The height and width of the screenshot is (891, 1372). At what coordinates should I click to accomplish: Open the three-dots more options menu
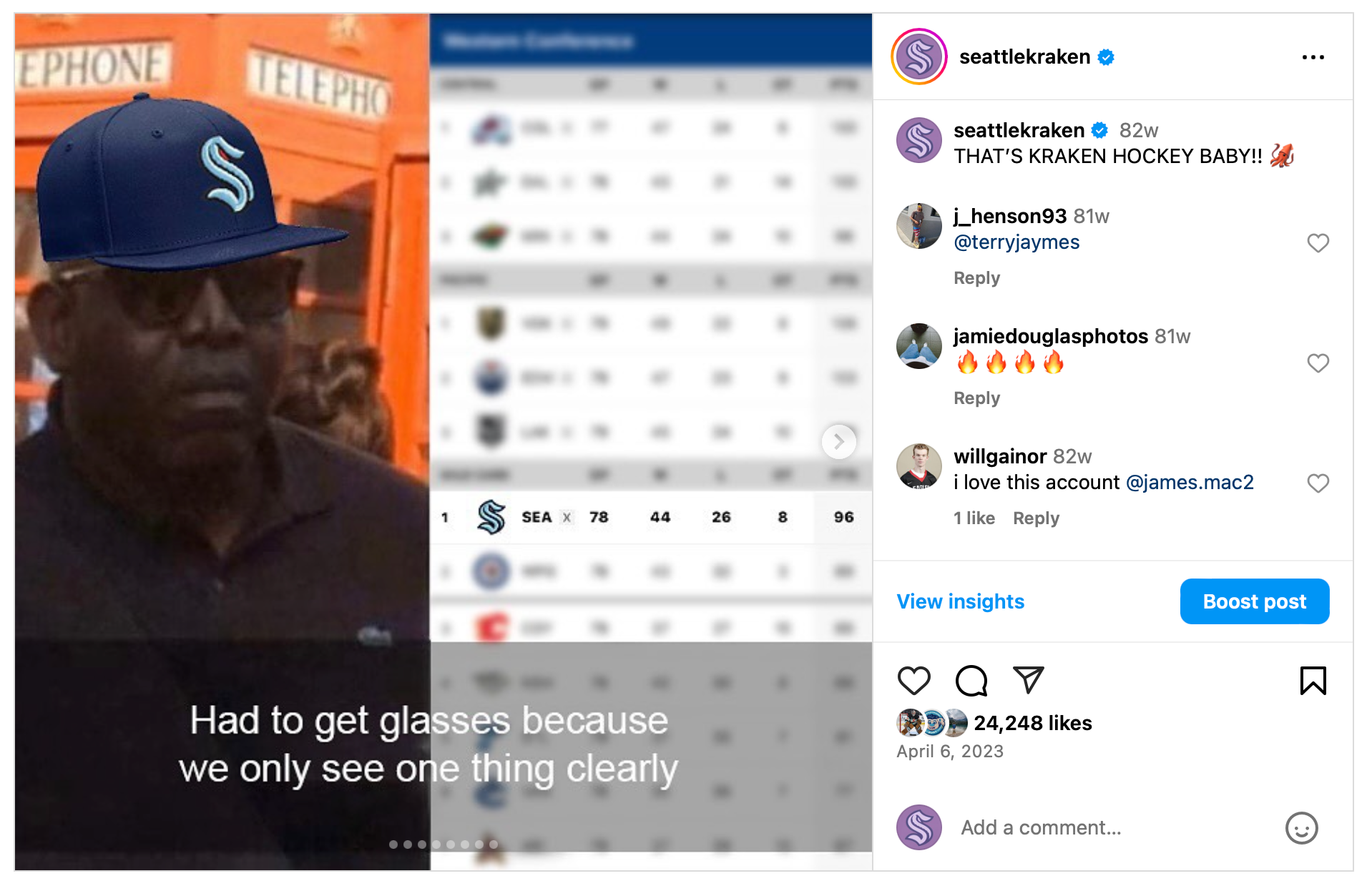coord(1313,57)
